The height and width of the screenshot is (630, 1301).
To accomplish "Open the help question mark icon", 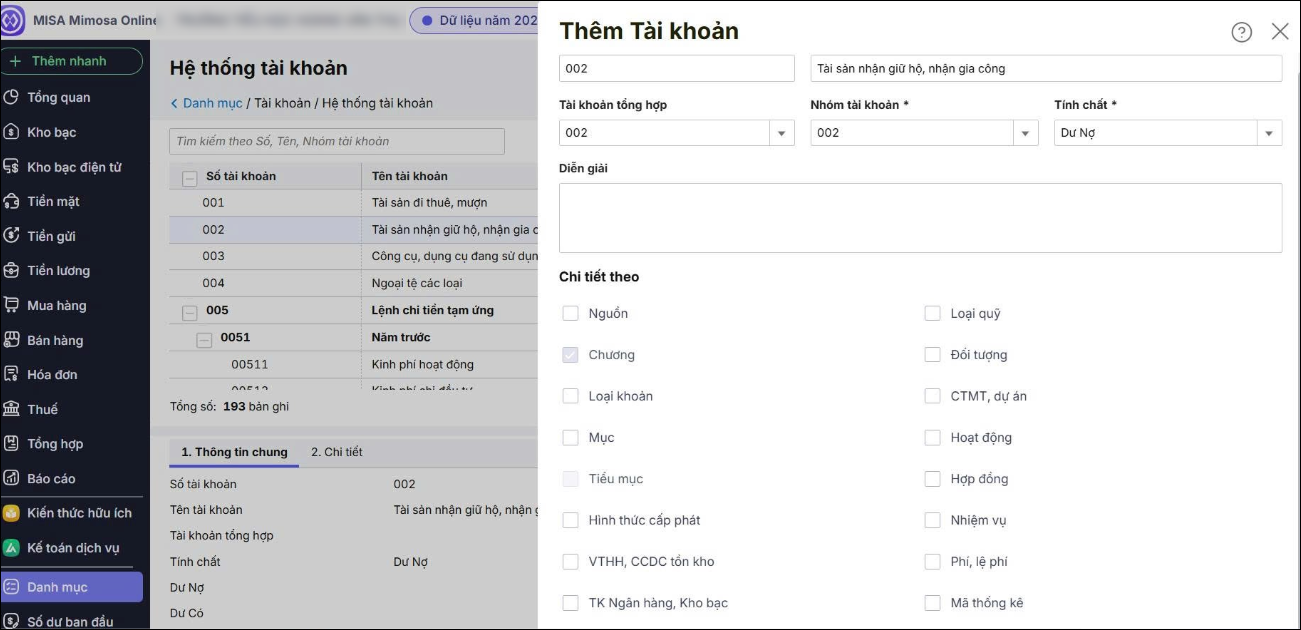I will [x=1241, y=32].
